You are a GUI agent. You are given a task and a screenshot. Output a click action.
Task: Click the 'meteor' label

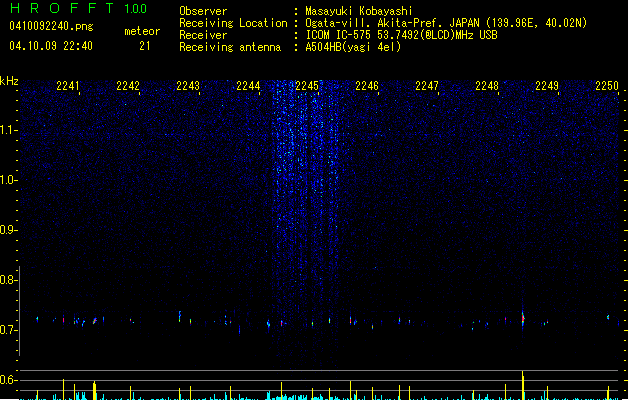coord(142,31)
